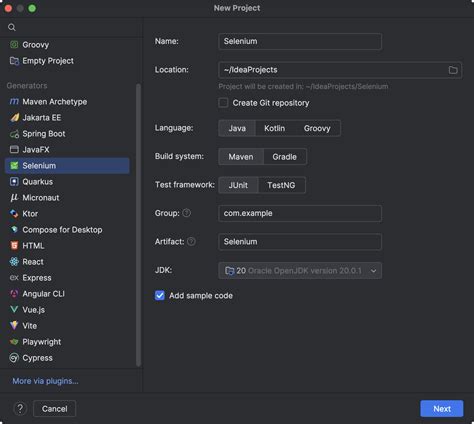Click the generators list scrollbar
The height and width of the screenshot is (424, 474).
coord(138,225)
